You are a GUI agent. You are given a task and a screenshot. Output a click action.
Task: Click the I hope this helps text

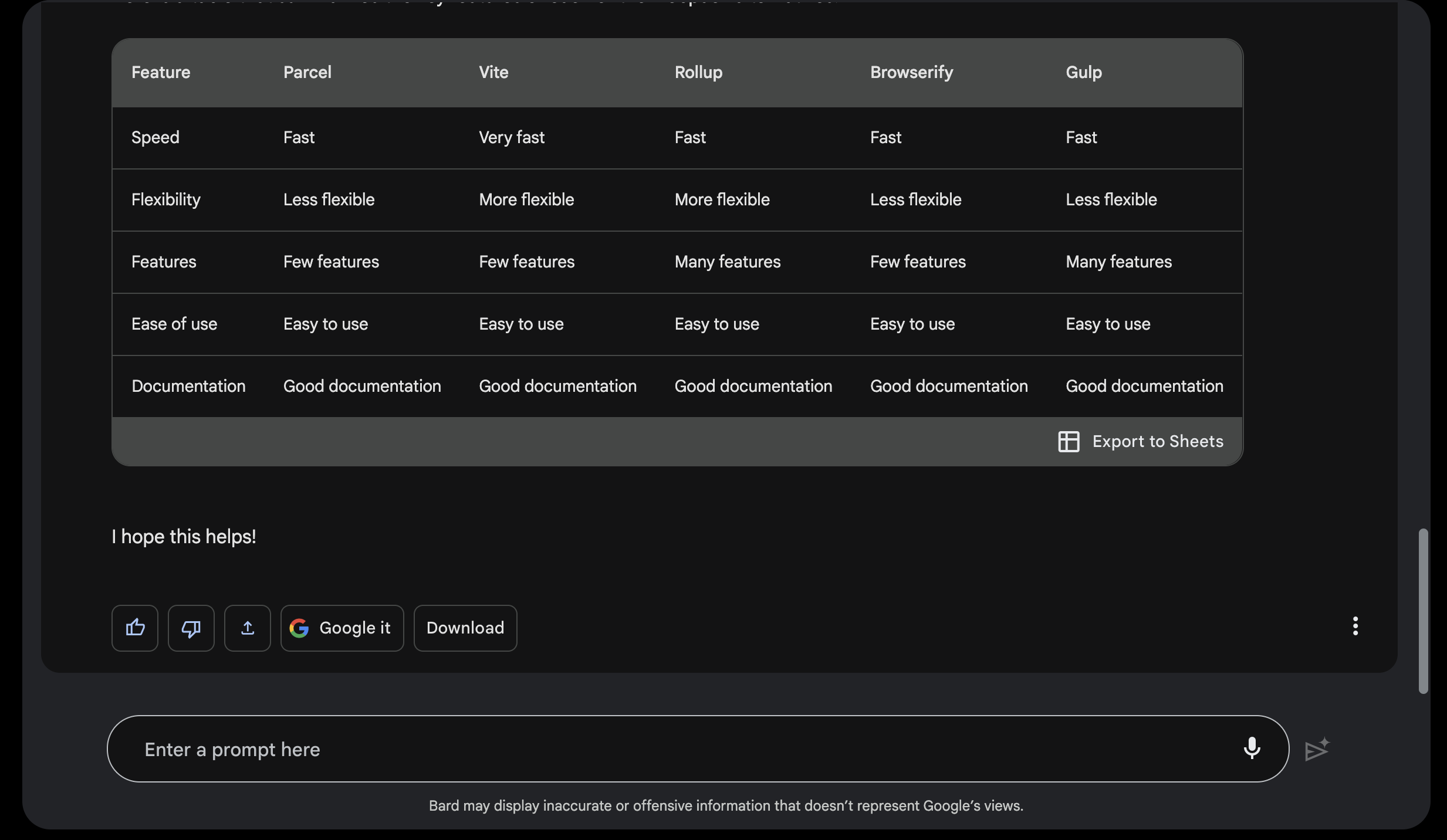(x=184, y=536)
